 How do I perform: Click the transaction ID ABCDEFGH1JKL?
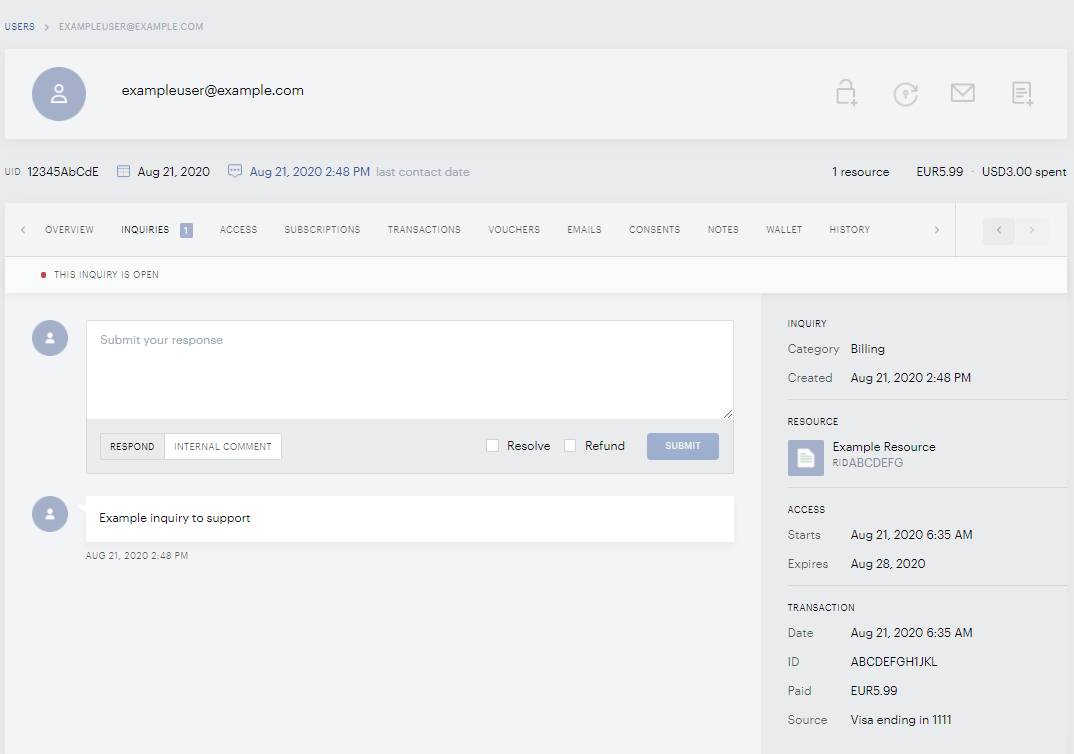894,662
